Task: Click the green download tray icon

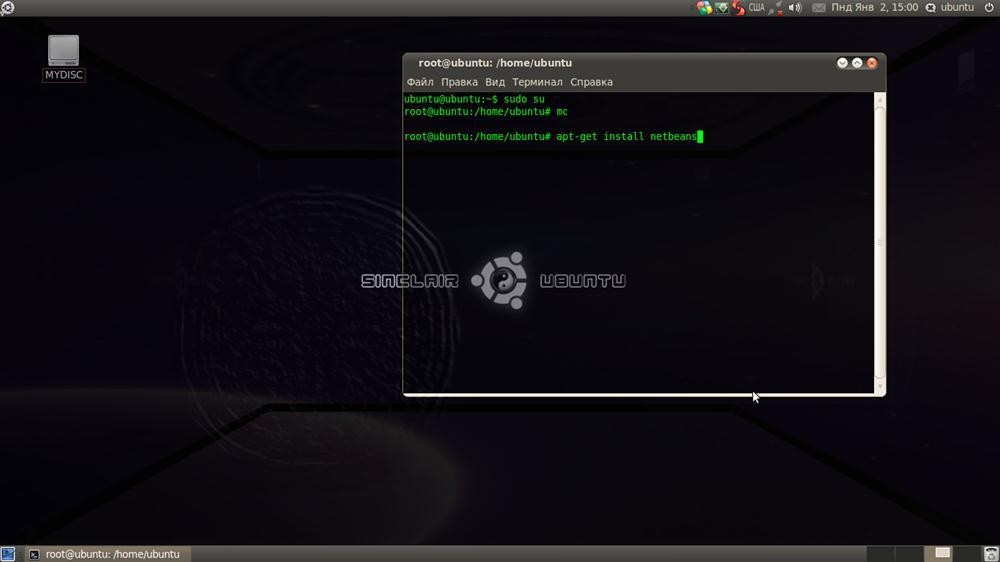Action: tap(721, 8)
